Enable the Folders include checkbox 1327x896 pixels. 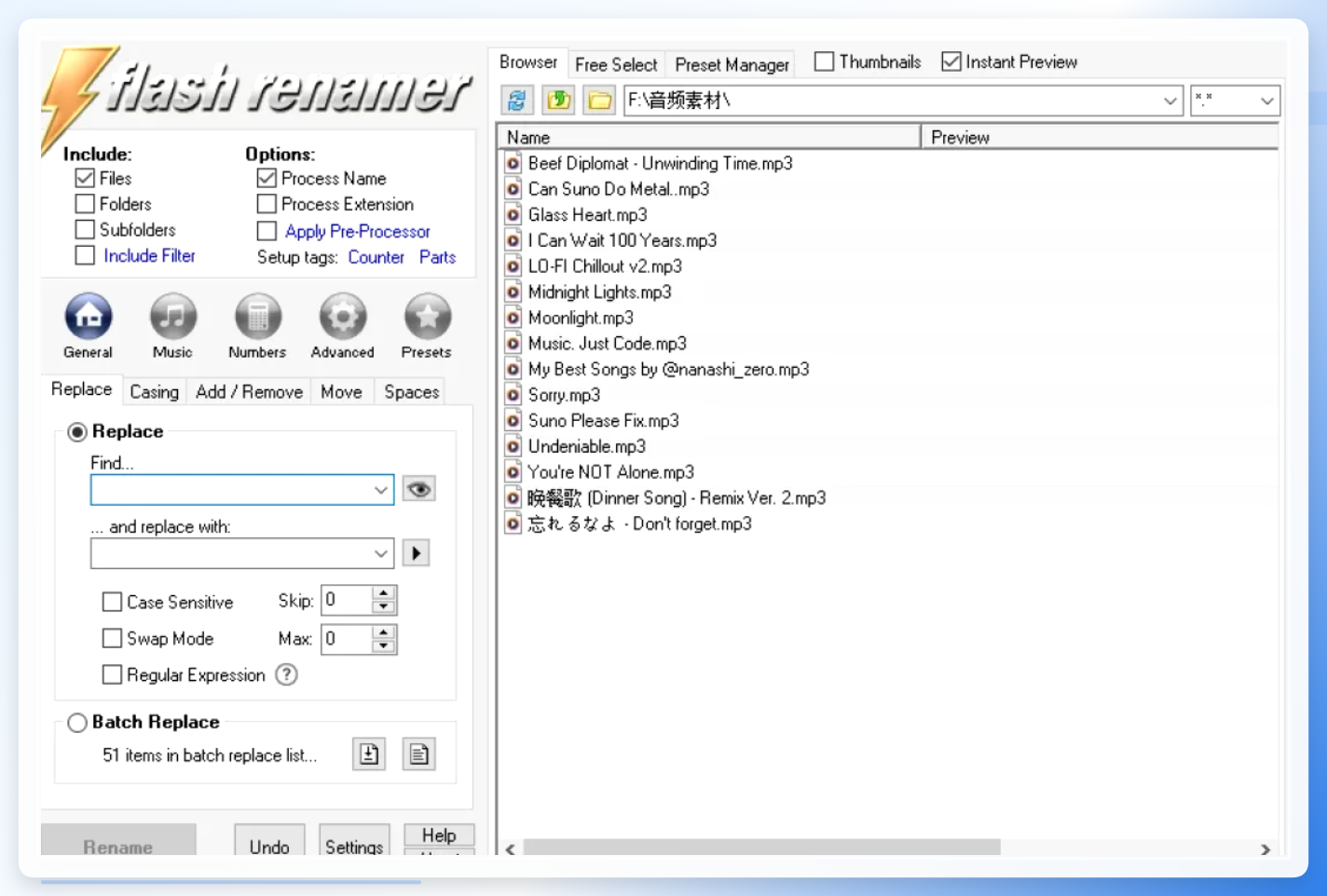pyautogui.click(x=85, y=204)
